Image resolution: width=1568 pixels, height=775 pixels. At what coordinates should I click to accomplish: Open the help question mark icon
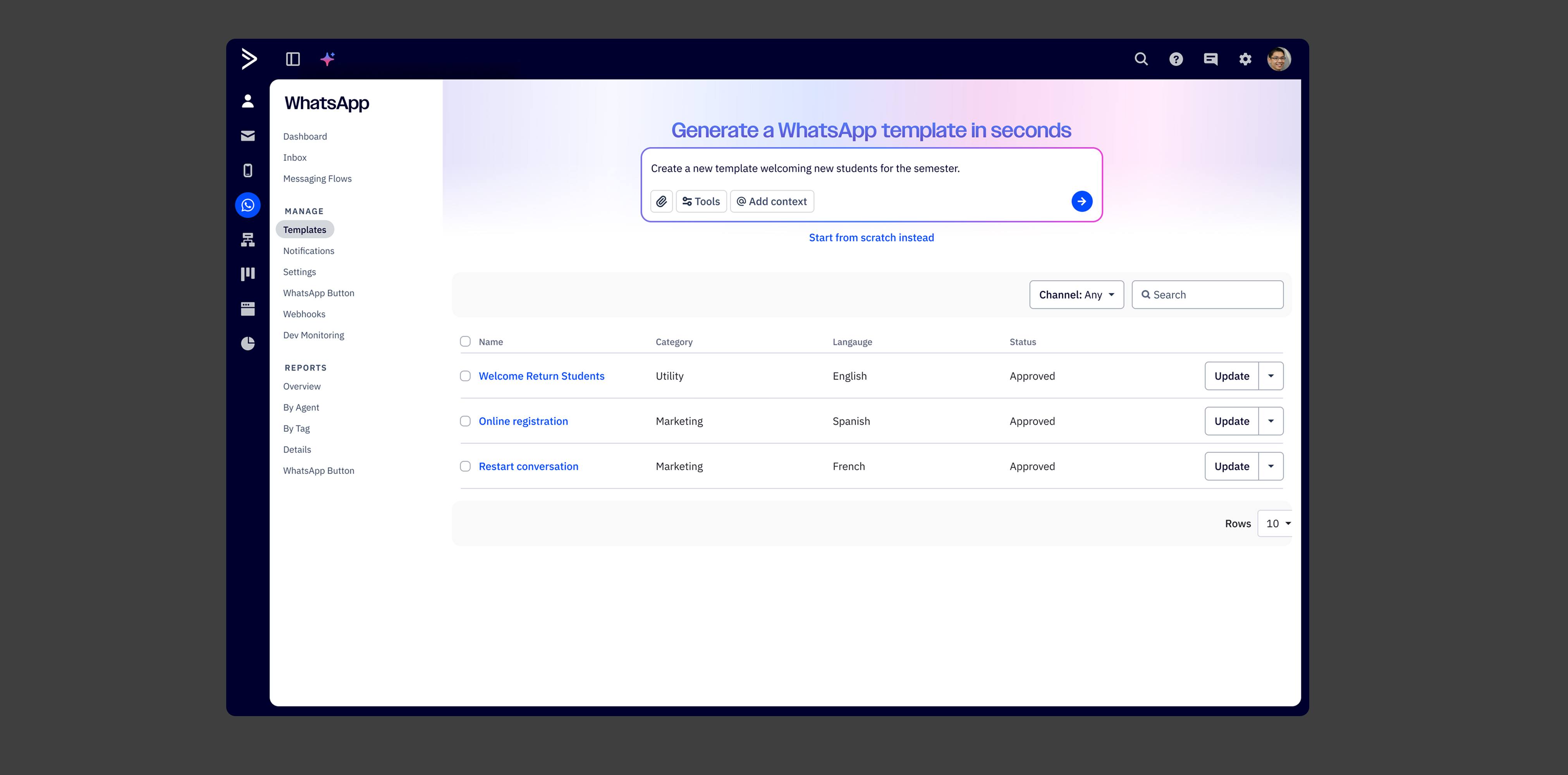[x=1176, y=59]
